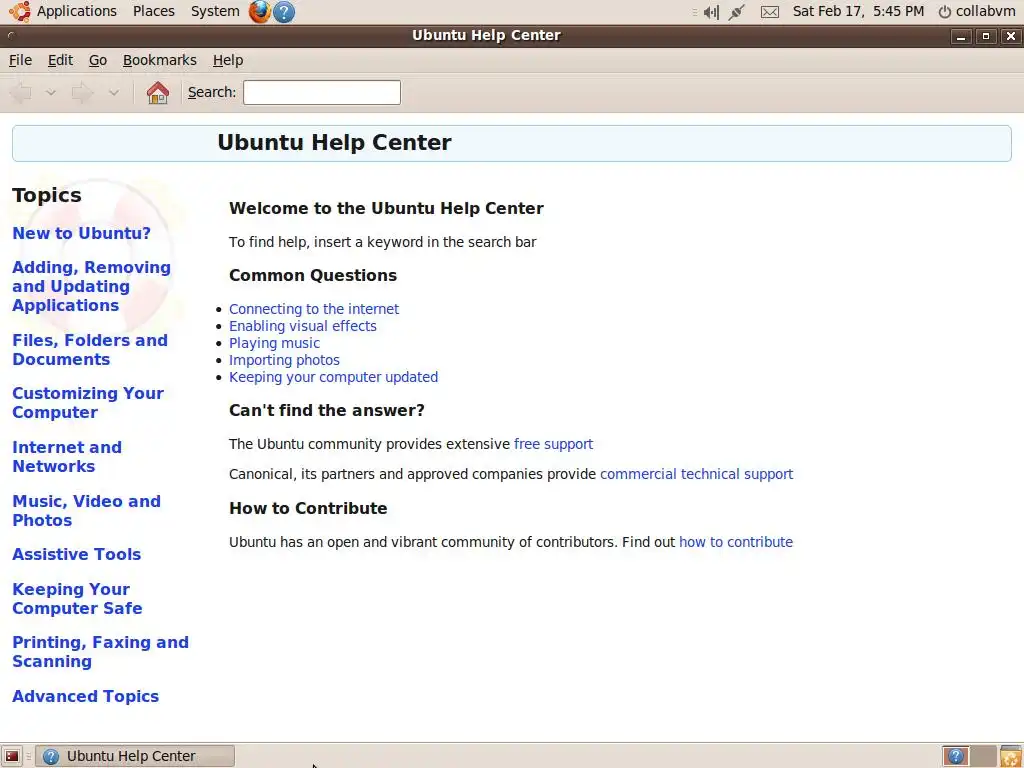Screen dimensions: 1024x768
Task: Switch to the empty second workspace
Action: pyautogui.click(x=983, y=756)
